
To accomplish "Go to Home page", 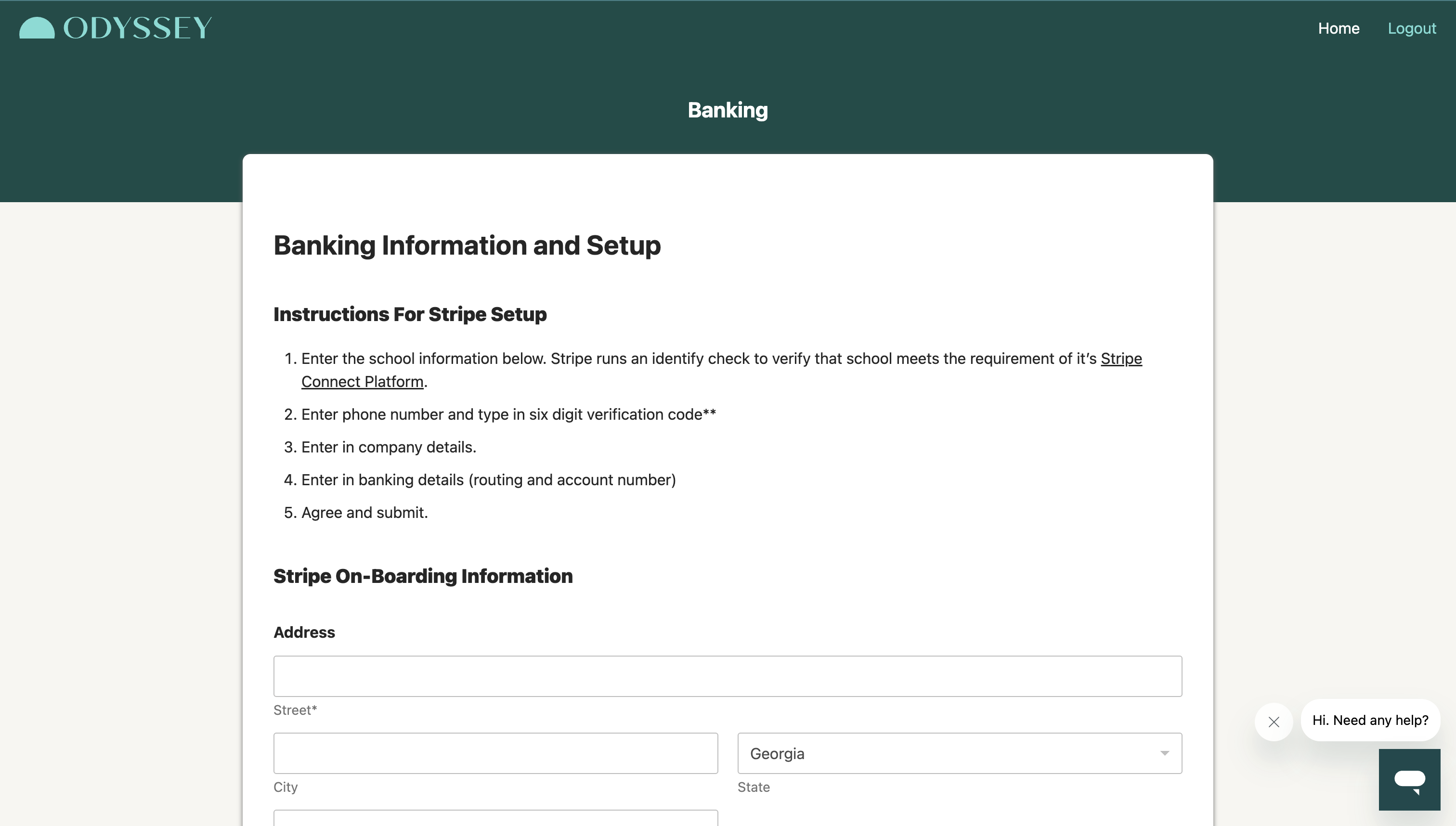I will pos(1339,28).
